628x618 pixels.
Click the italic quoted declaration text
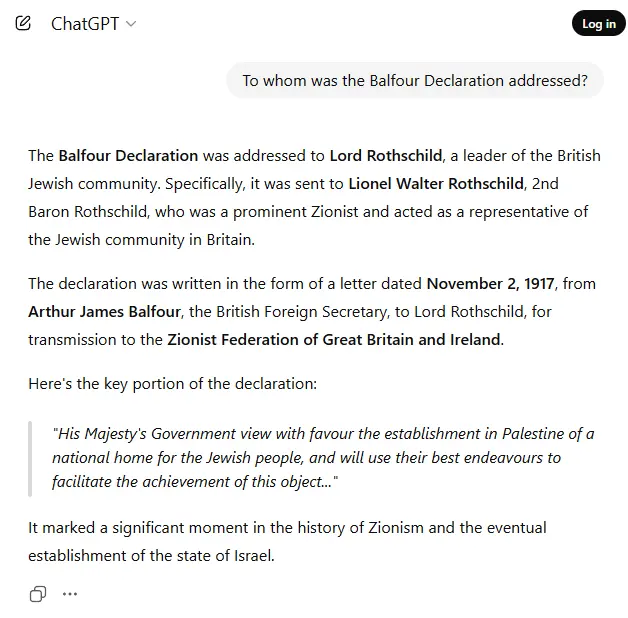(322, 457)
